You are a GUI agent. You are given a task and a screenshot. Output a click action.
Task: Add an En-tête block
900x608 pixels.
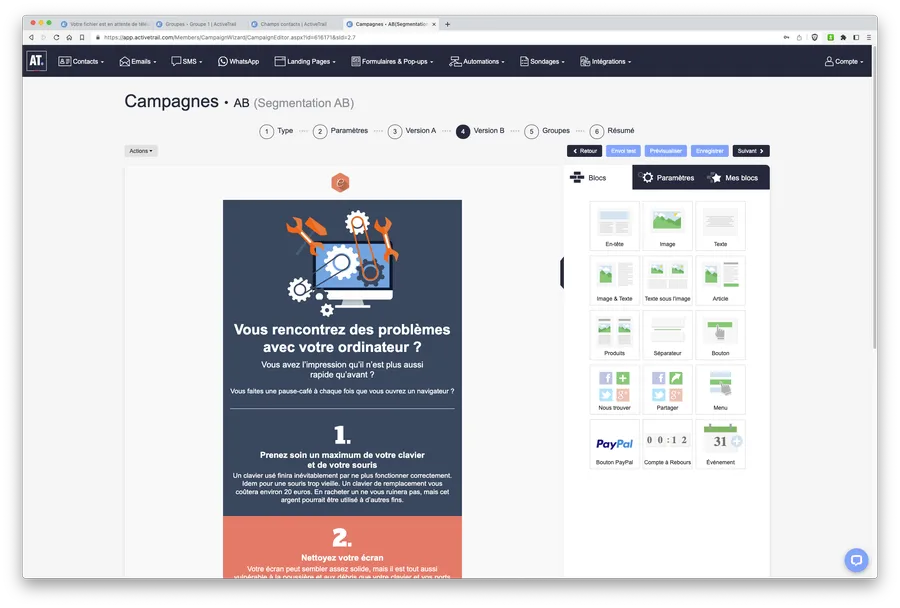(x=614, y=226)
